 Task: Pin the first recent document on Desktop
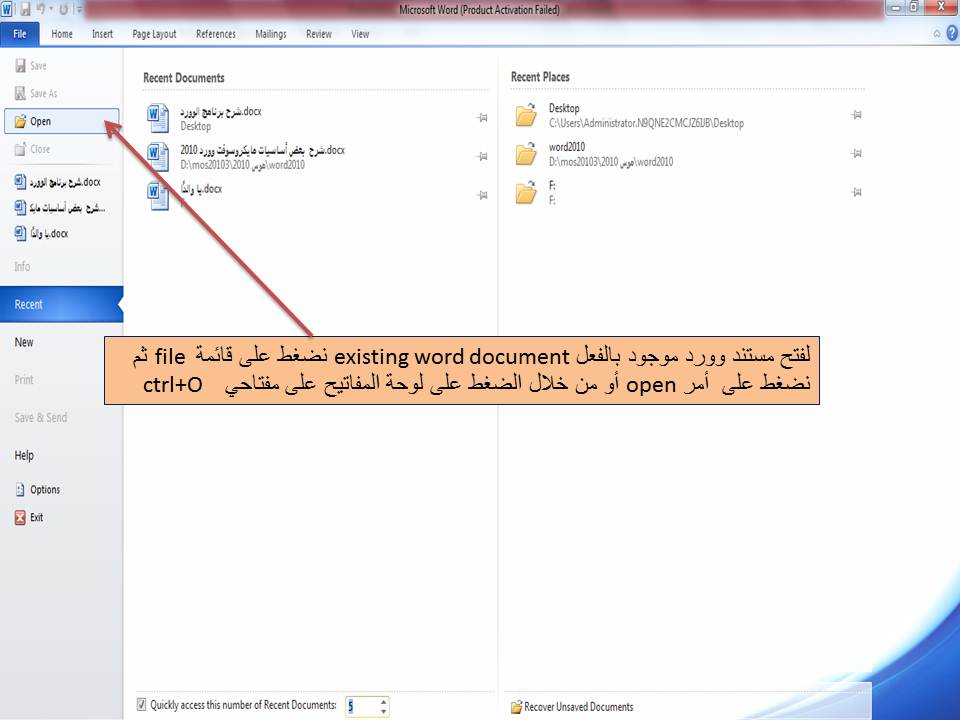(x=482, y=118)
